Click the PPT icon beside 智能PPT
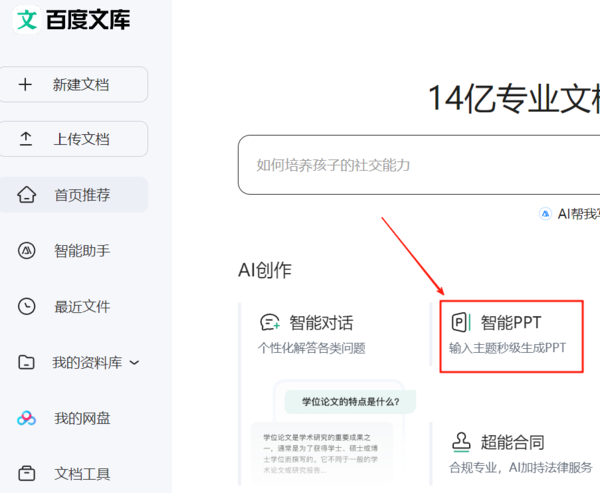Viewport: 600px width, 493px height. point(461,322)
